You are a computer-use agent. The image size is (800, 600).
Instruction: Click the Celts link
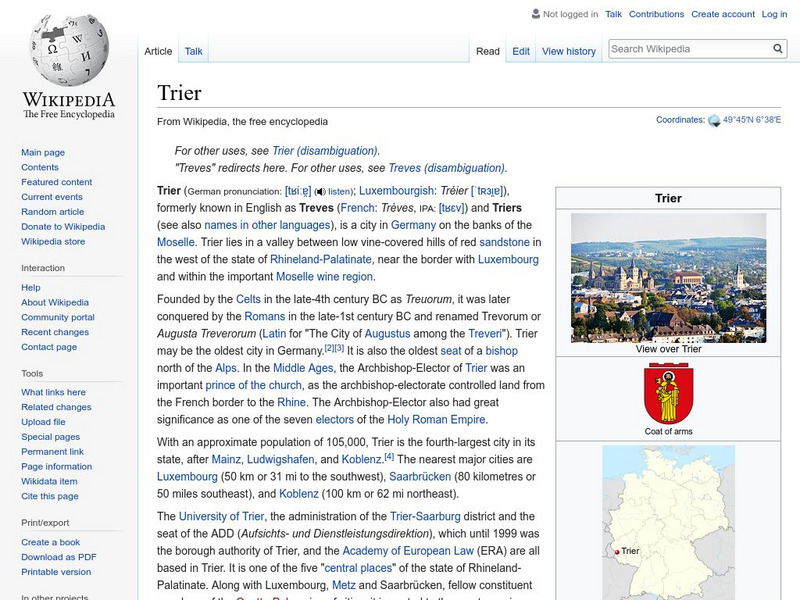click(248, 299)
